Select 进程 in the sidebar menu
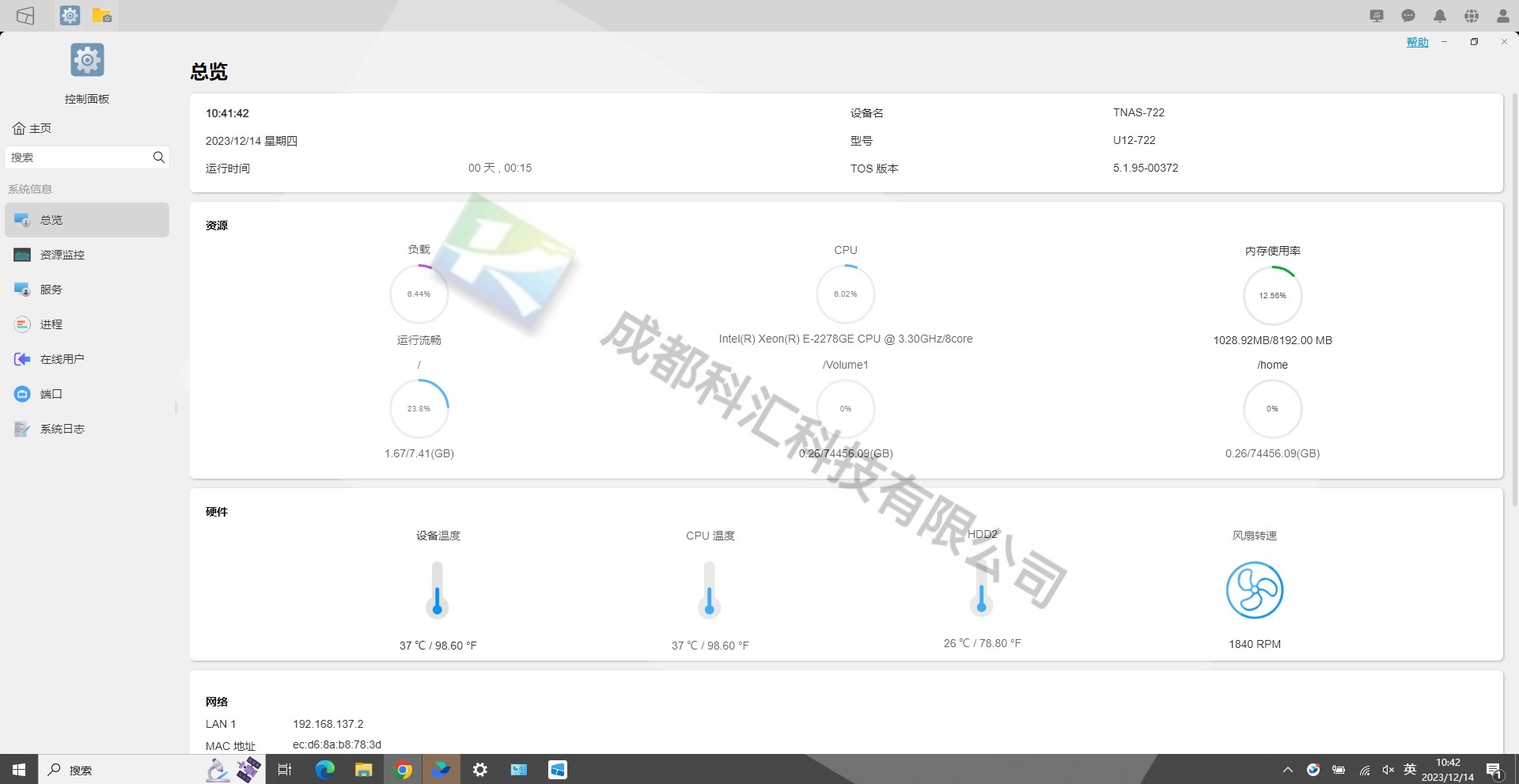 click(x=87, y=324)
